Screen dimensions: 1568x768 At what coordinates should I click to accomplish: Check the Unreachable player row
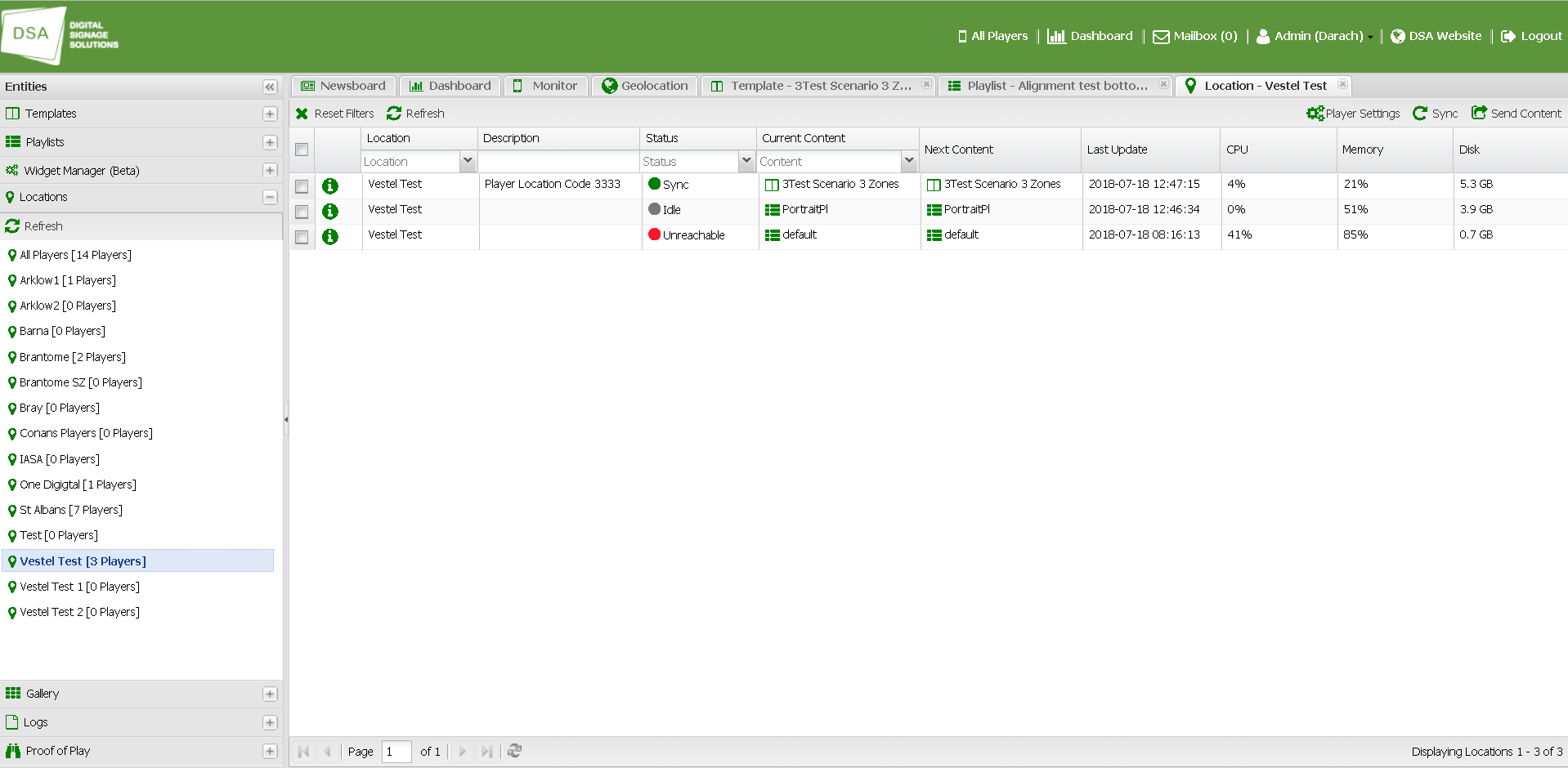(302, 237)
